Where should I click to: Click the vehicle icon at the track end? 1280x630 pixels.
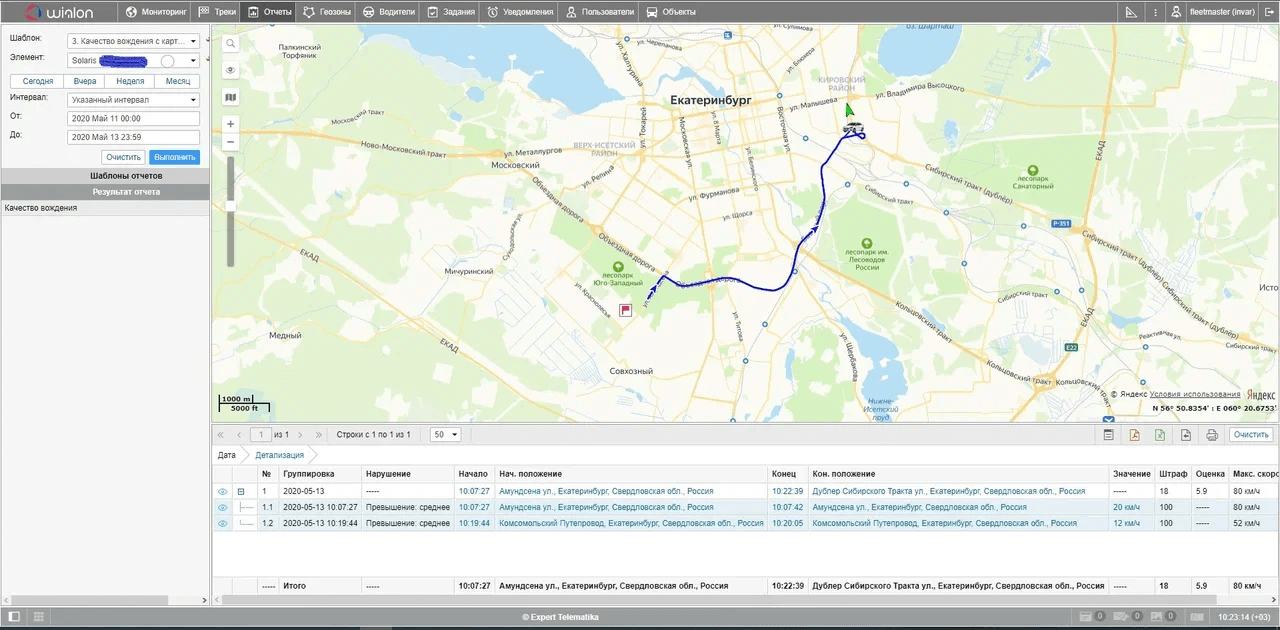(852, 128)
